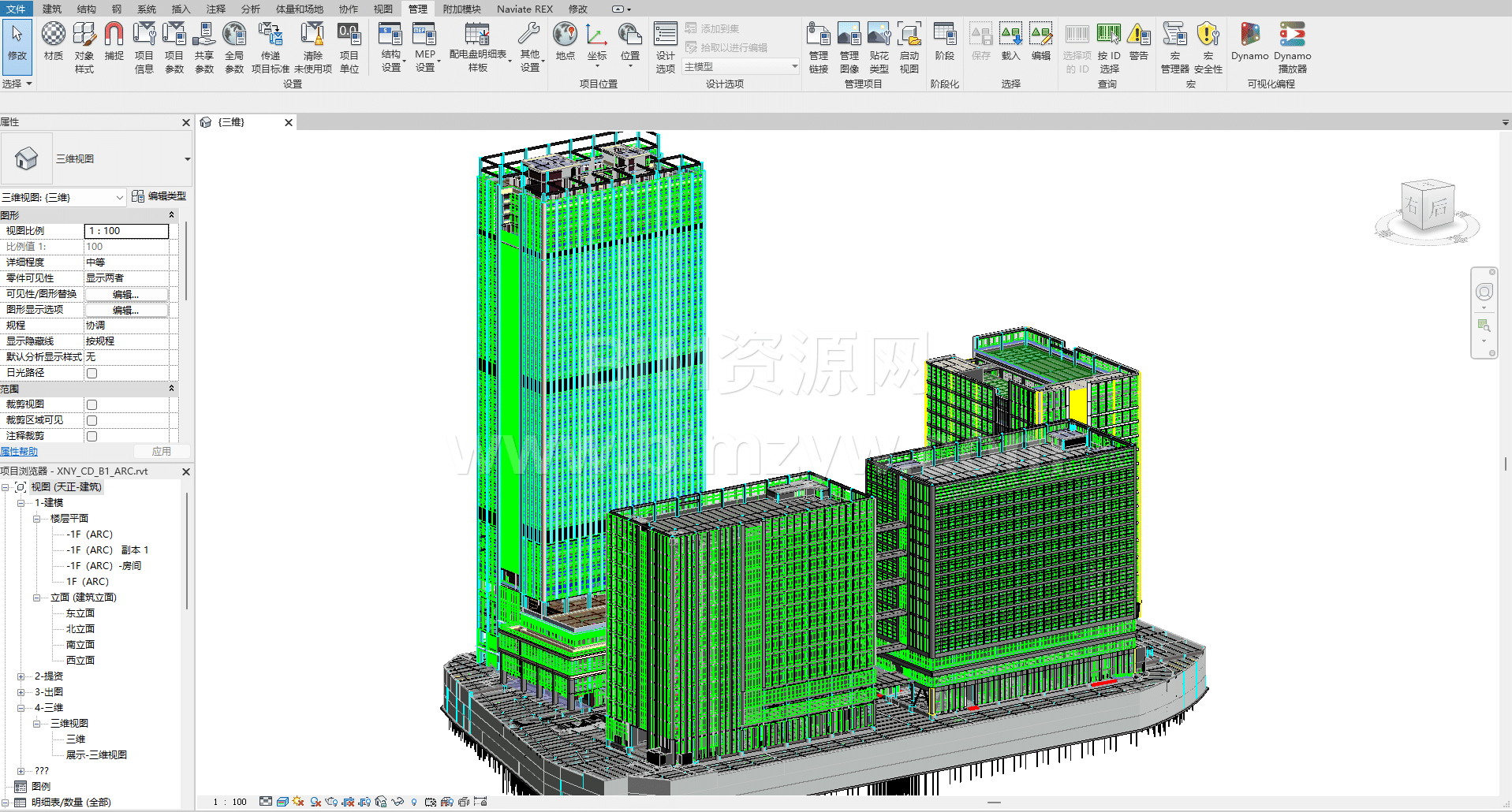The height and width of the screenshot is (812, 1512).
Task: Click the 管理链接 (Manage Links) icon
Action: click(x=818, y=46)
